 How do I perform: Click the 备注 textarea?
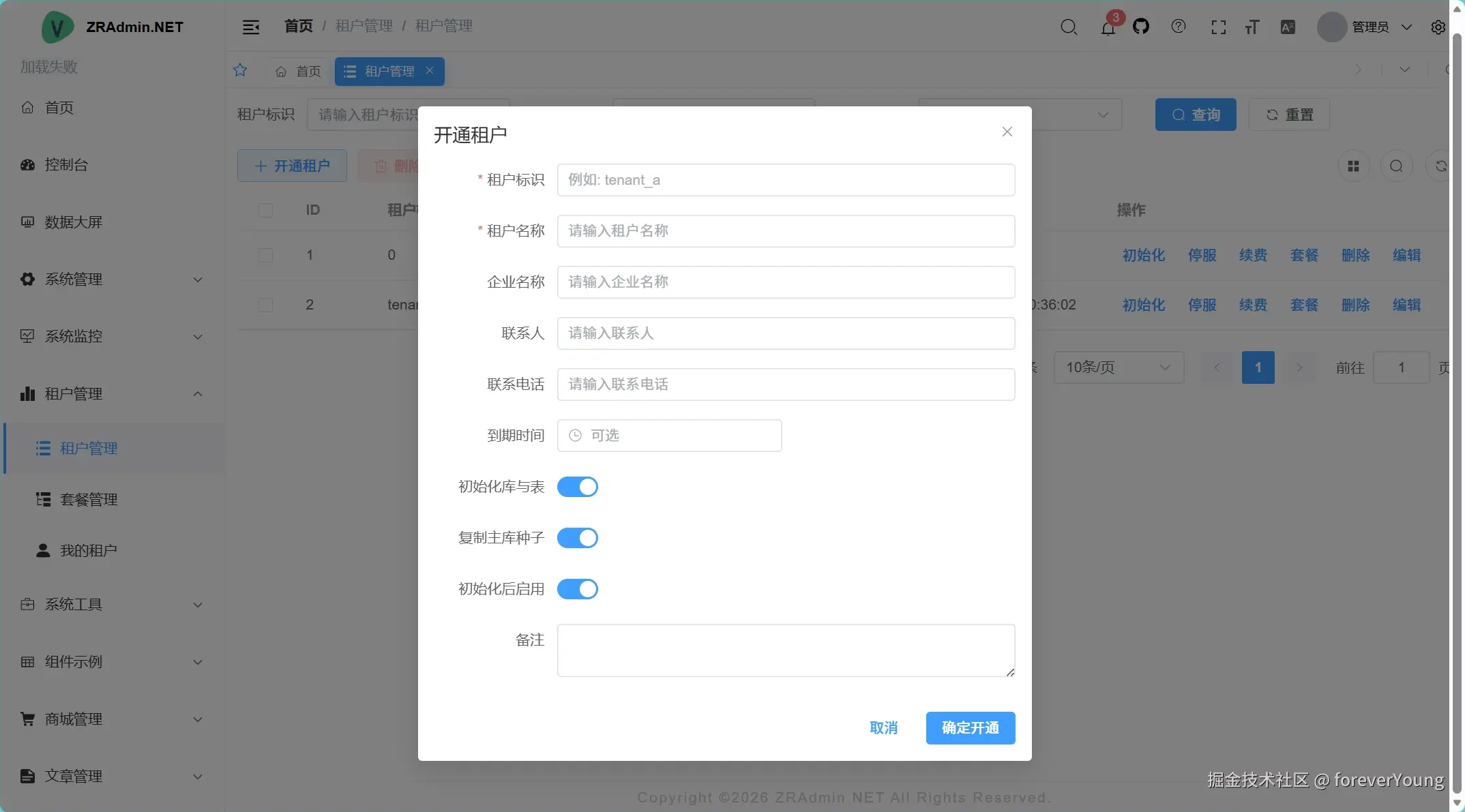786,650
